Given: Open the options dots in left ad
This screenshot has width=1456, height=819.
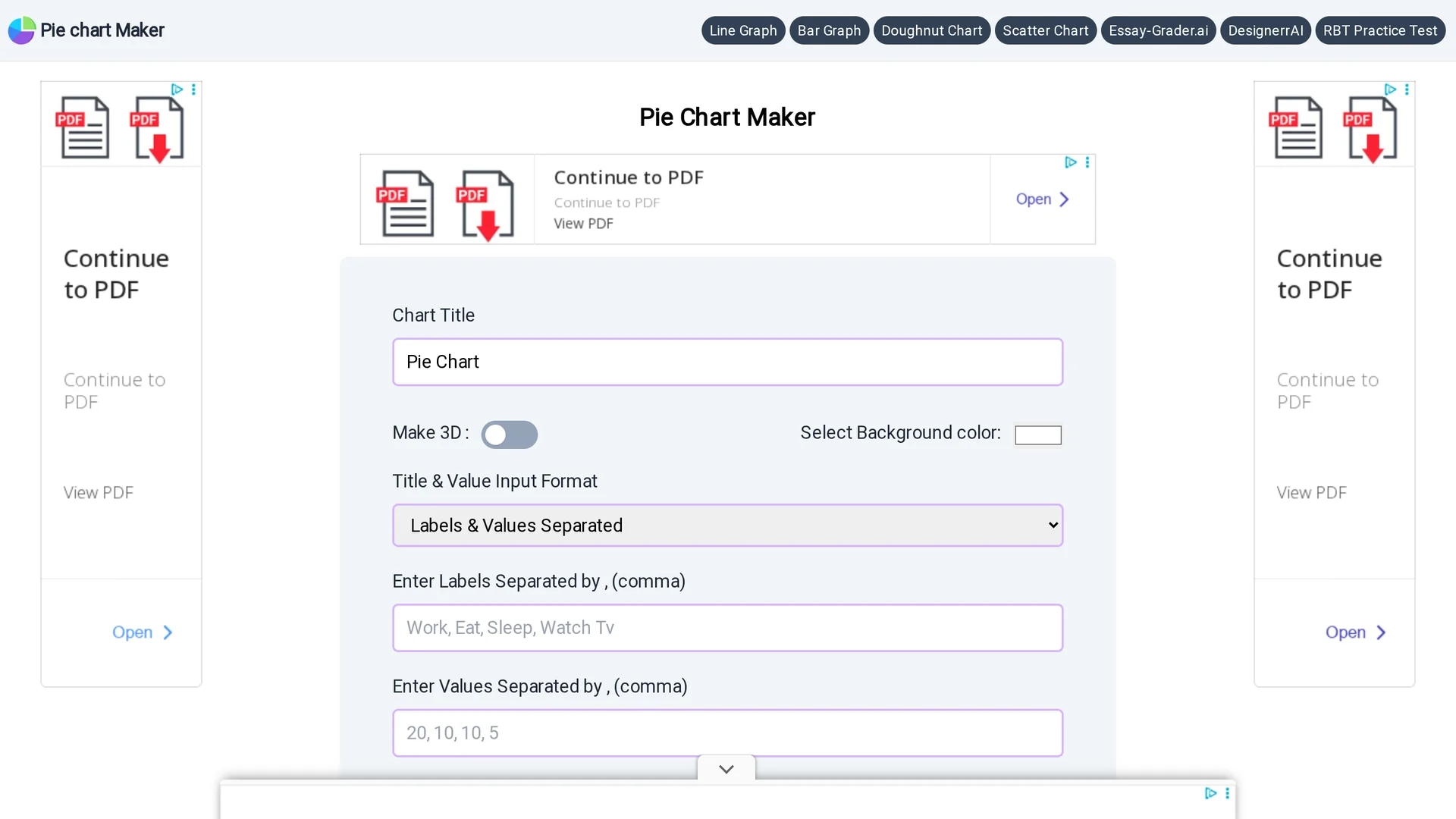Looking at the screenshot, I should click(x=194, y=89).
